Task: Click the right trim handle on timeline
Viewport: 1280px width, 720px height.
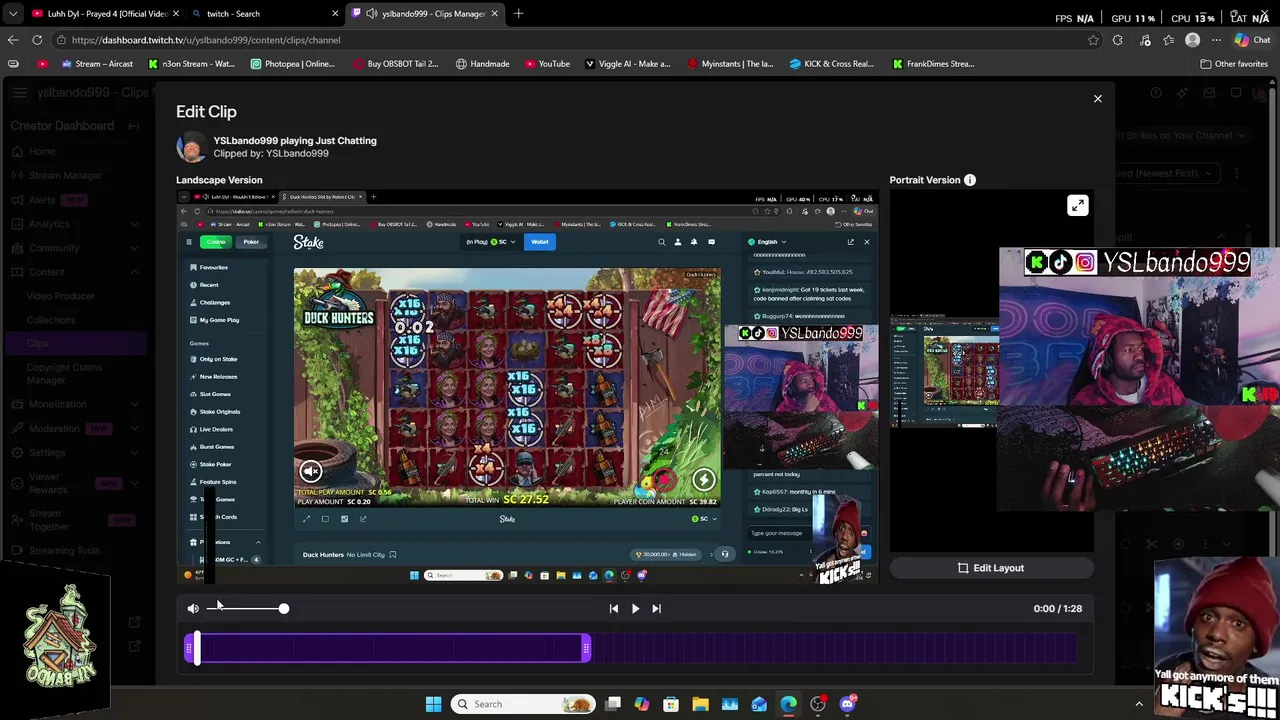Action: (x=586, y=649)
